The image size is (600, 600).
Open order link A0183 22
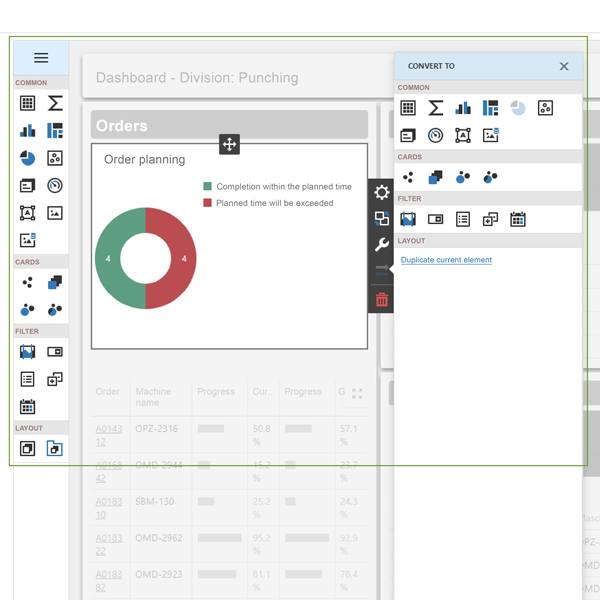pyautogui.click(x=109, y=544)
